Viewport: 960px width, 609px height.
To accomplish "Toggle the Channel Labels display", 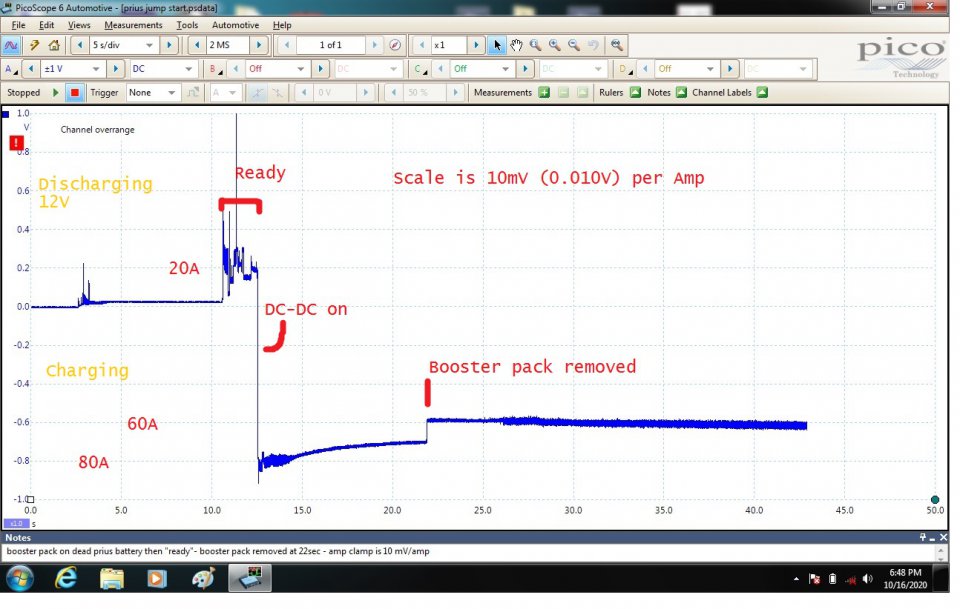I will pyautogui.click(x=762, y=93).
